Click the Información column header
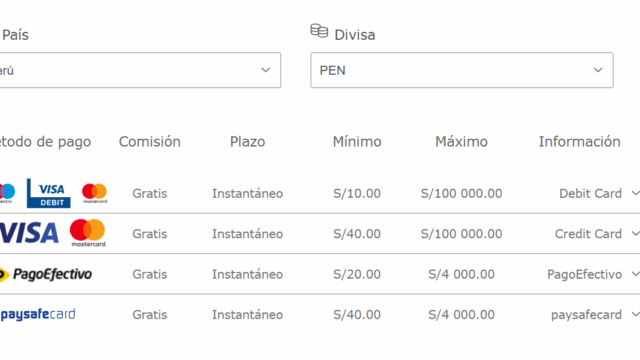The image size is (640, 360). coord(580,142)
